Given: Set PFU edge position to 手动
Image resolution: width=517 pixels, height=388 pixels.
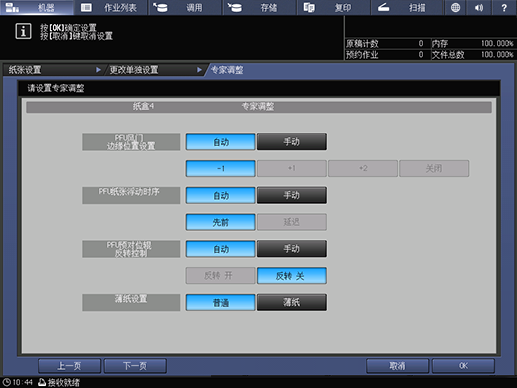Looking at the screenshot, I should pyautogui.click(x=292, y=142).
